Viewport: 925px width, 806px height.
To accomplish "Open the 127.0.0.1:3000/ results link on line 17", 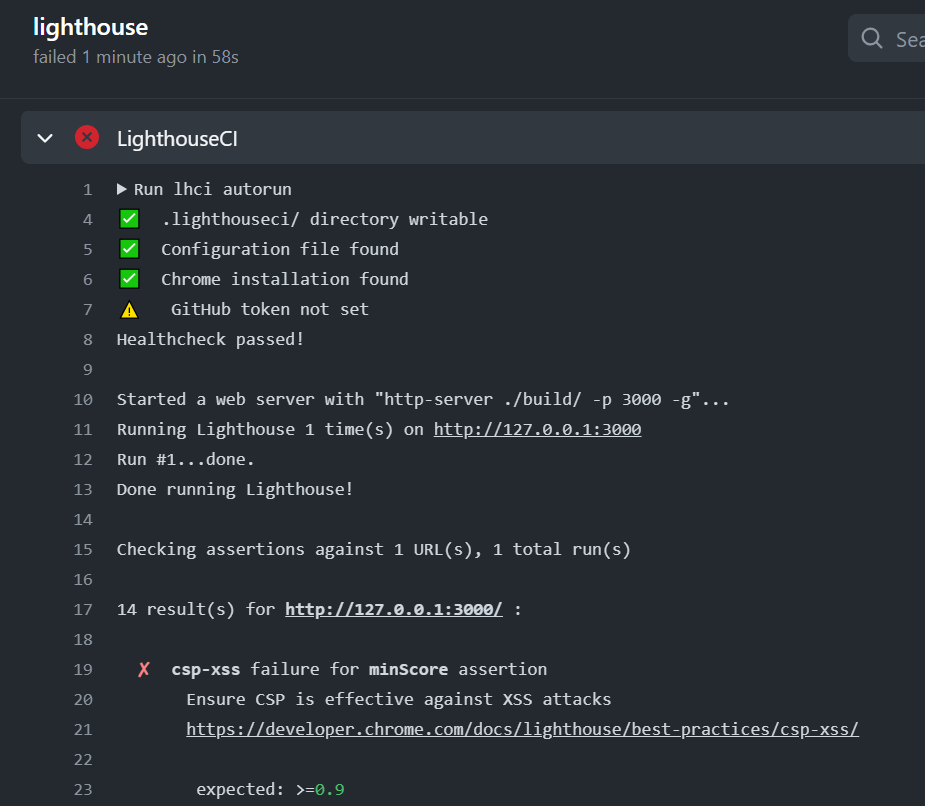I will point(393,609).
